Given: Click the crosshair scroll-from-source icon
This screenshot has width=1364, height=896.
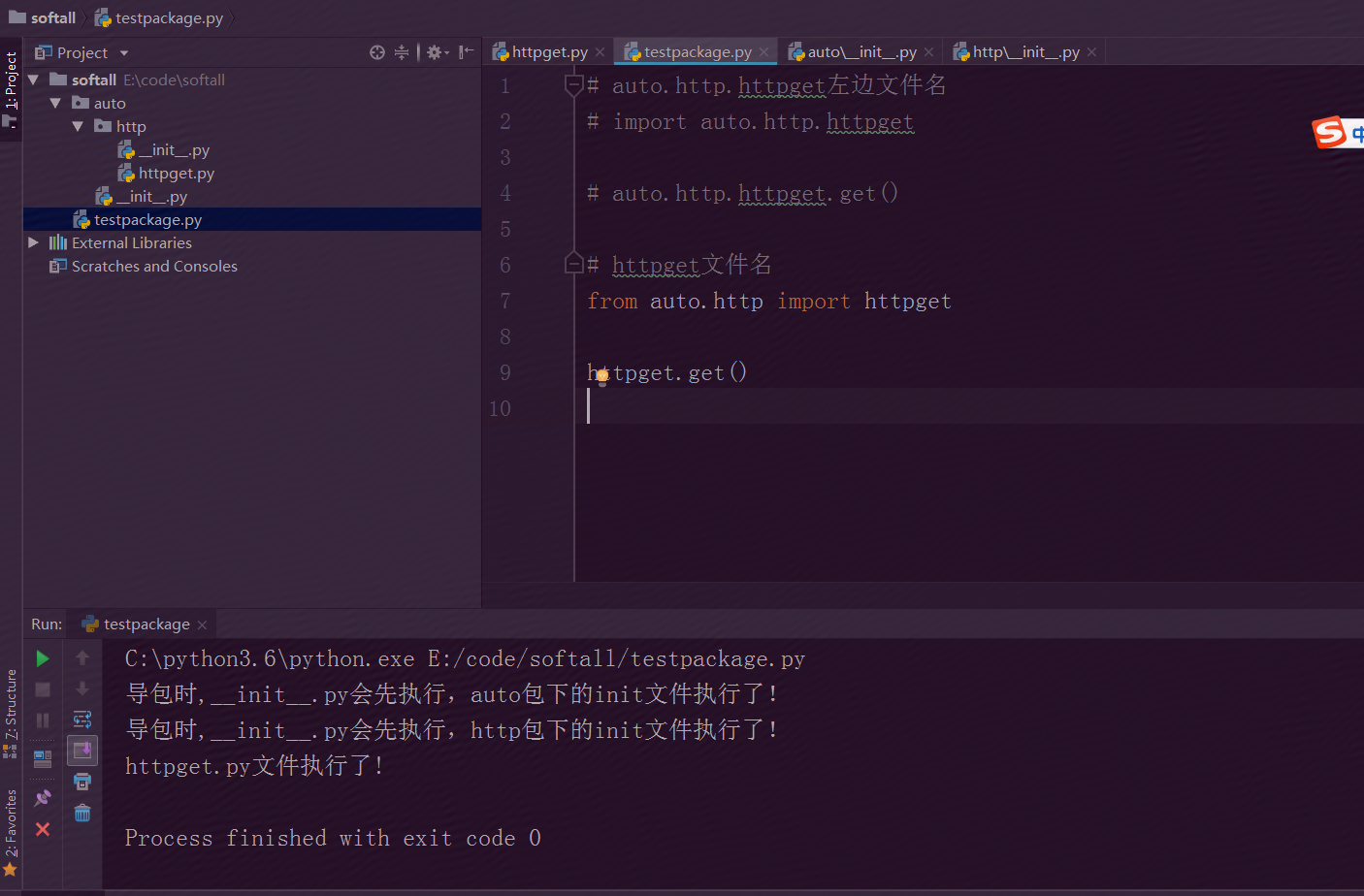Looking at the screenshot, I should click(377, 52).
